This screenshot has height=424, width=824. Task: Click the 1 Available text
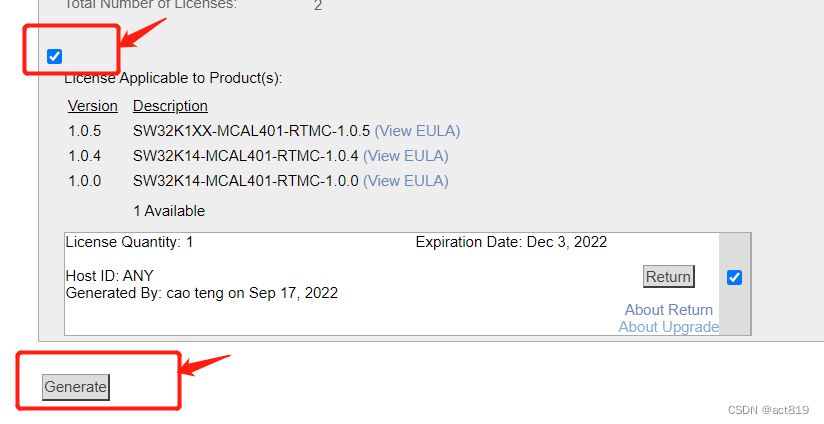169,211
